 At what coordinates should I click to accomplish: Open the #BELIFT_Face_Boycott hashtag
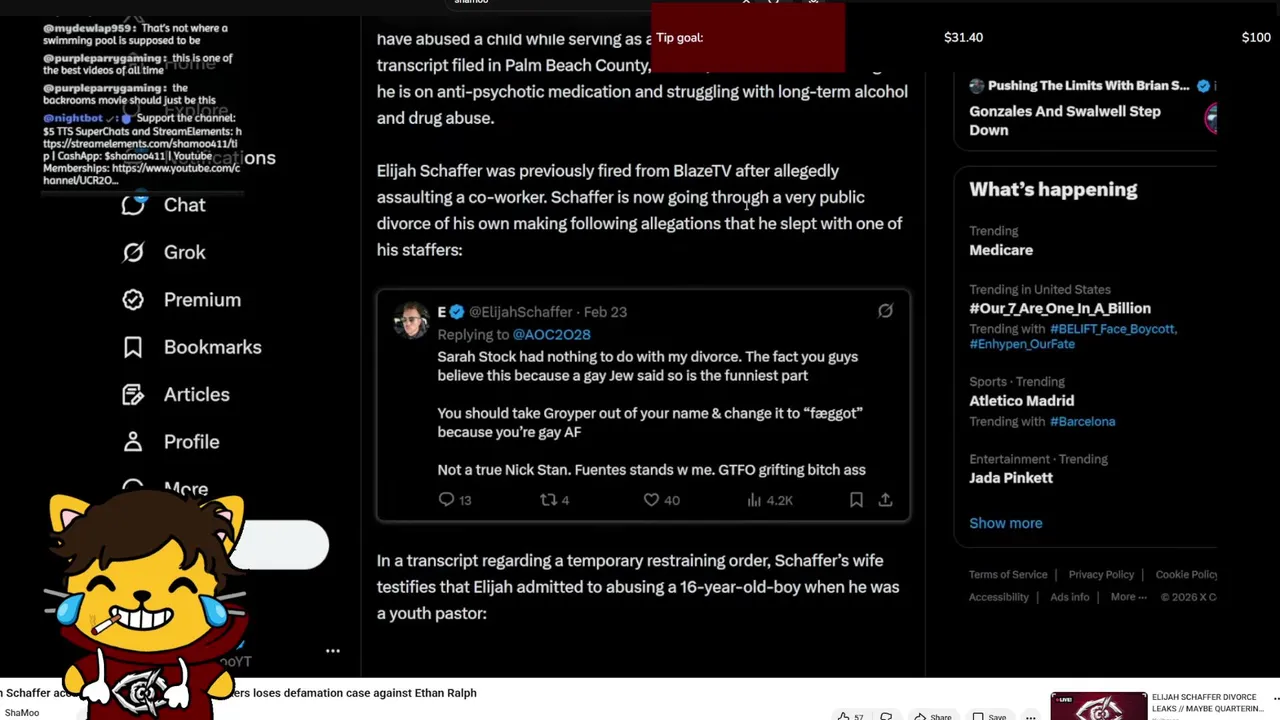coord(1112,329)
